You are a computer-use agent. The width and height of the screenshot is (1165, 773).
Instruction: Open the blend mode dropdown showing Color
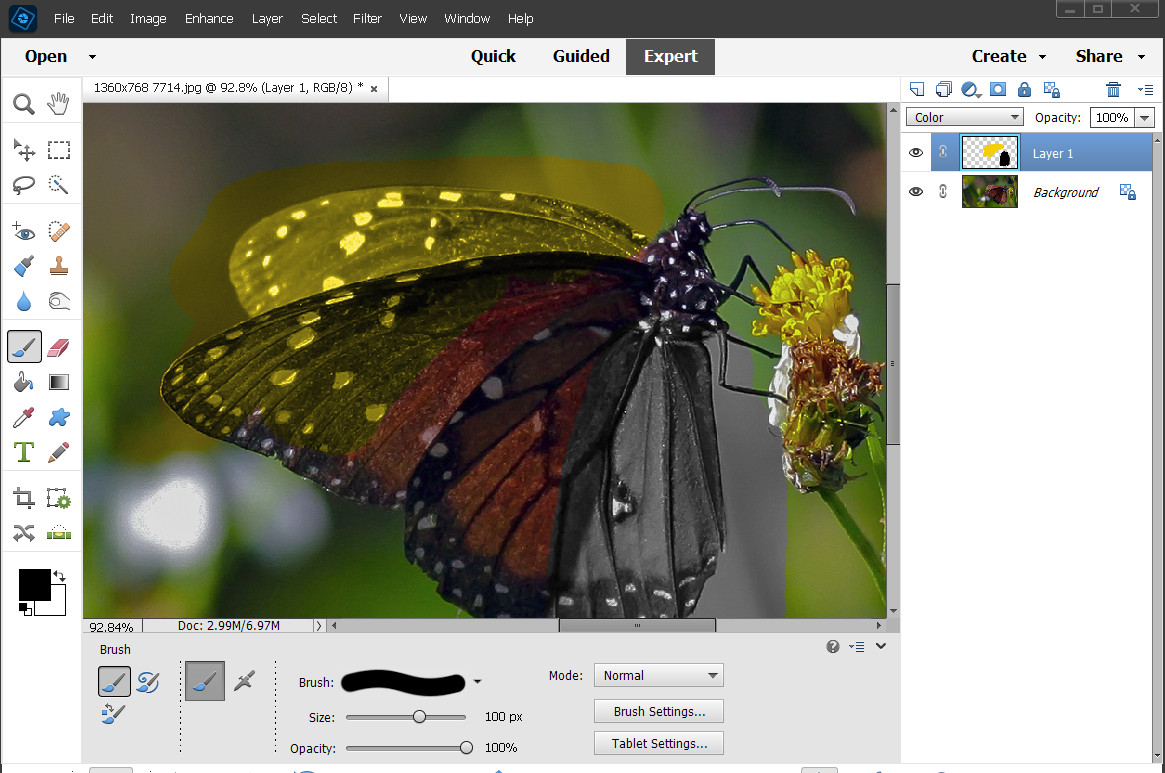click(963, 117)
